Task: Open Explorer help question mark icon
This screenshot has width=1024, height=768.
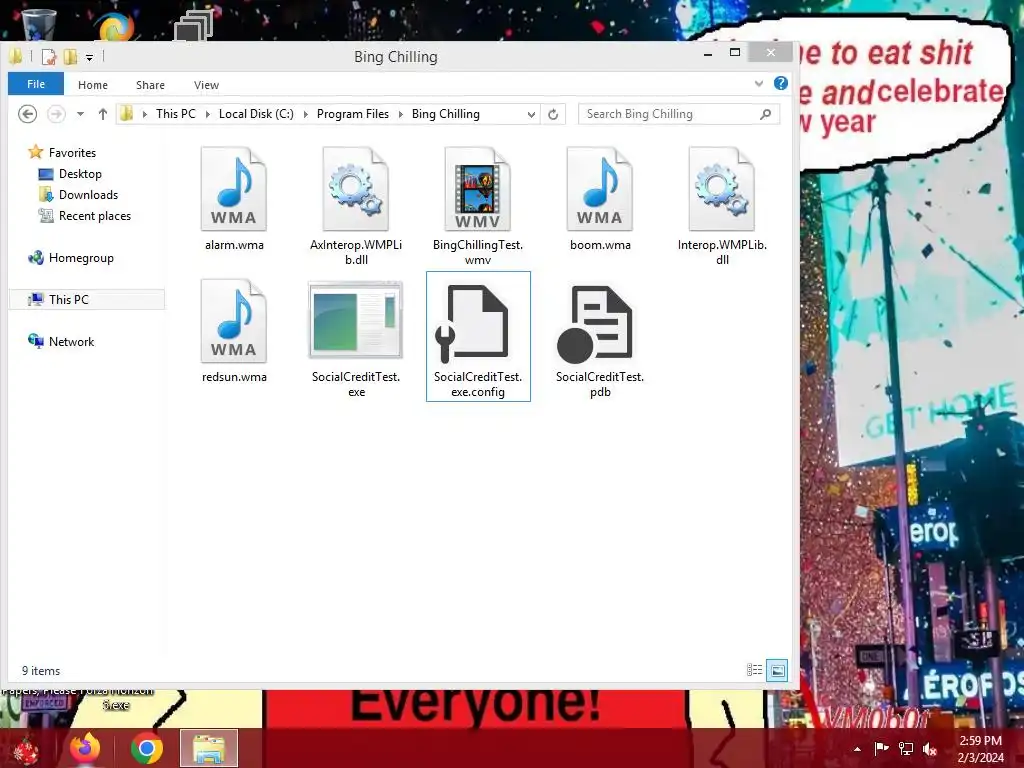Action: (780, 84)
